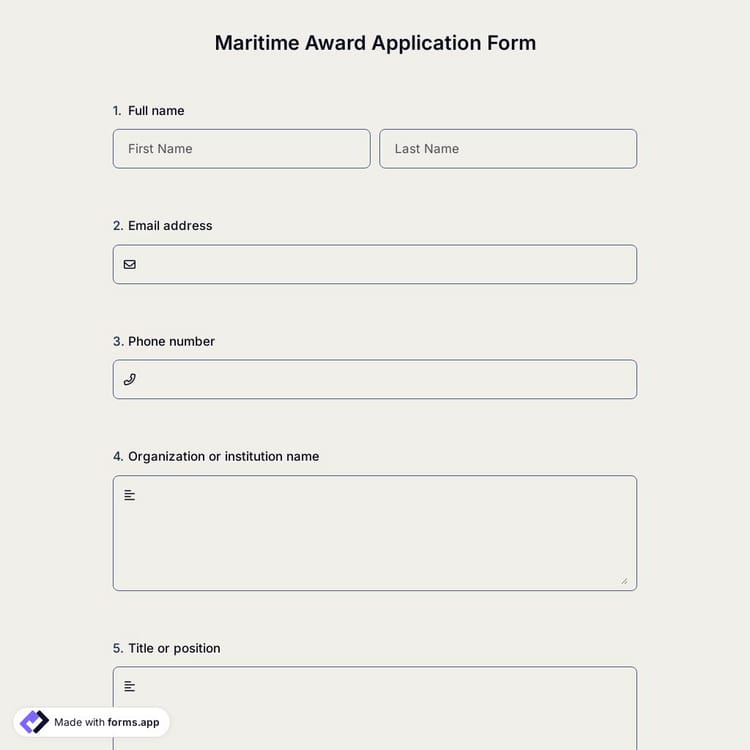This screenshot has height=750, width=750.
Task: Open the 'Made with forms.app' link text
Action: coord(106,722)
